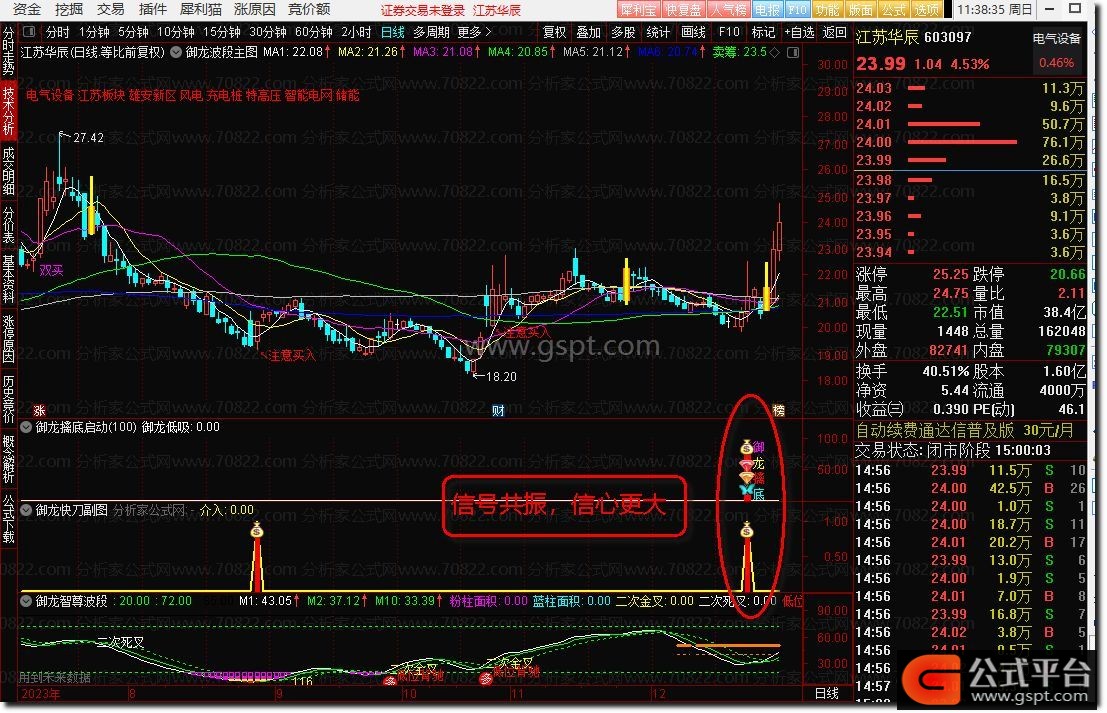Switch to 30分钟 timeframe
Image resolution: width=1107 pixels, height=713 pixels.
(x=268, y=32)
